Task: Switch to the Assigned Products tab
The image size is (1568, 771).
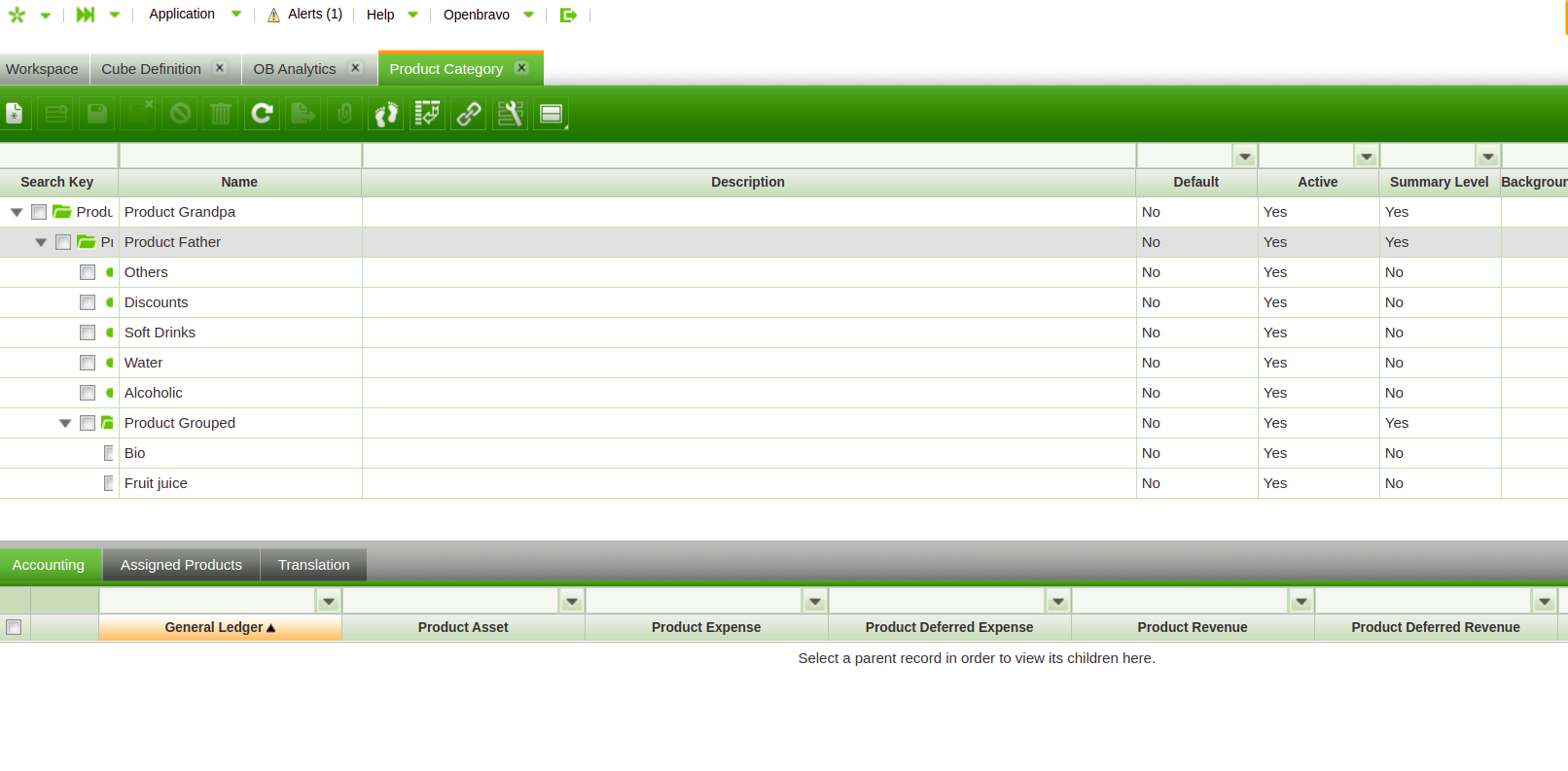Action: tap(181, 565)
